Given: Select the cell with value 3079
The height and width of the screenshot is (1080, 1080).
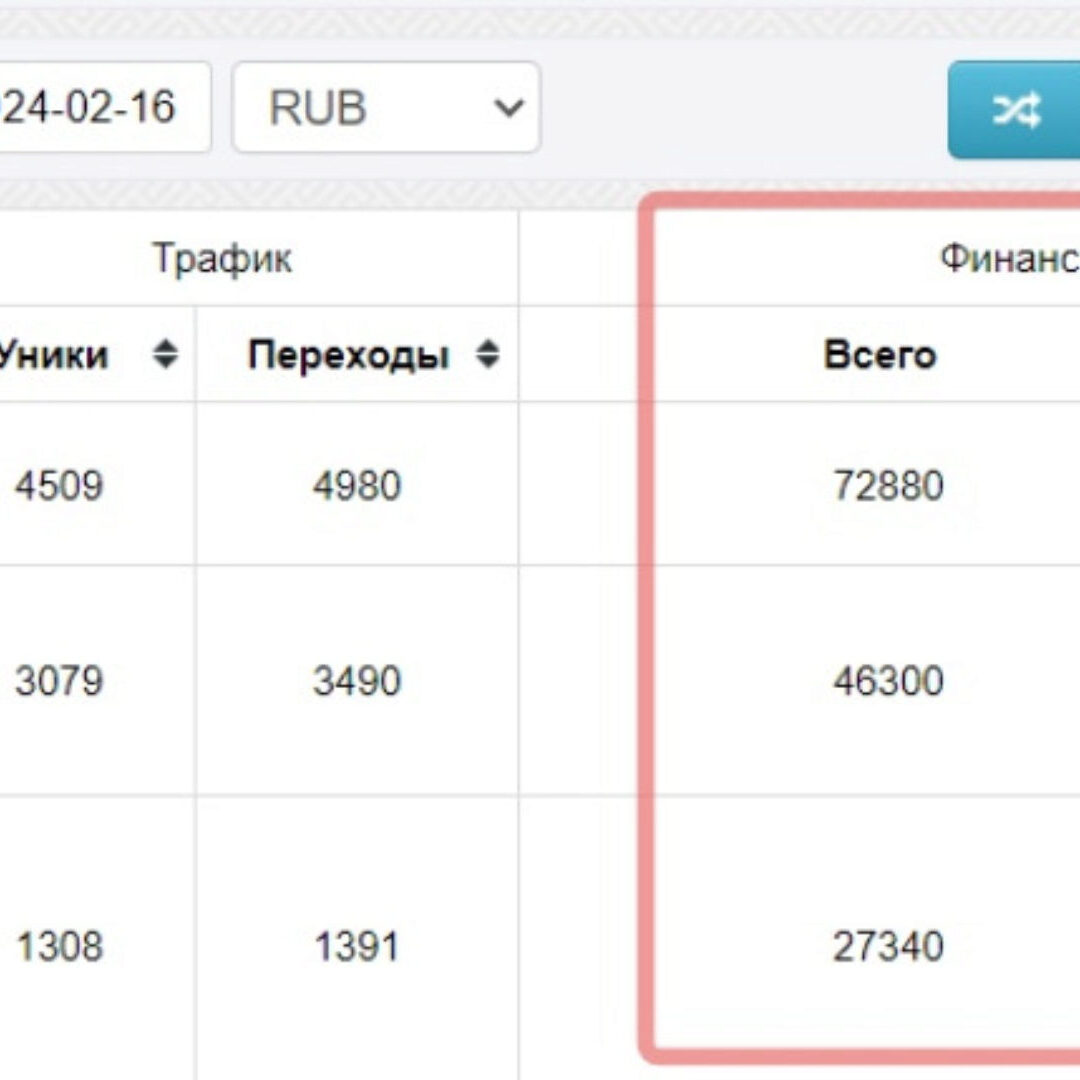Looking at the screenshot, I should (58, 681).
